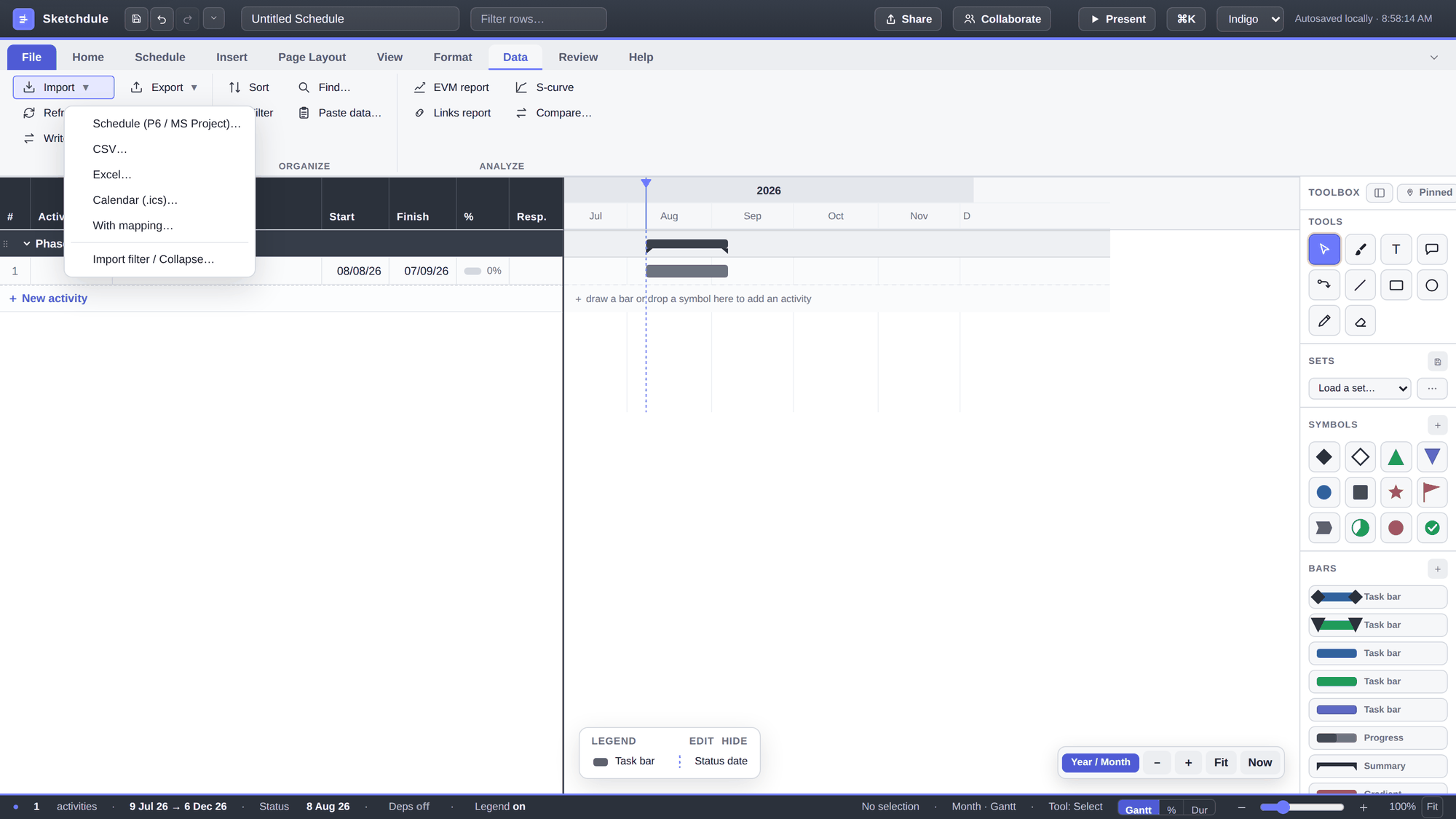Toggle Deps off in status bar
Viewport: 1456px width, 819px height.
click(x=408, y=807)
